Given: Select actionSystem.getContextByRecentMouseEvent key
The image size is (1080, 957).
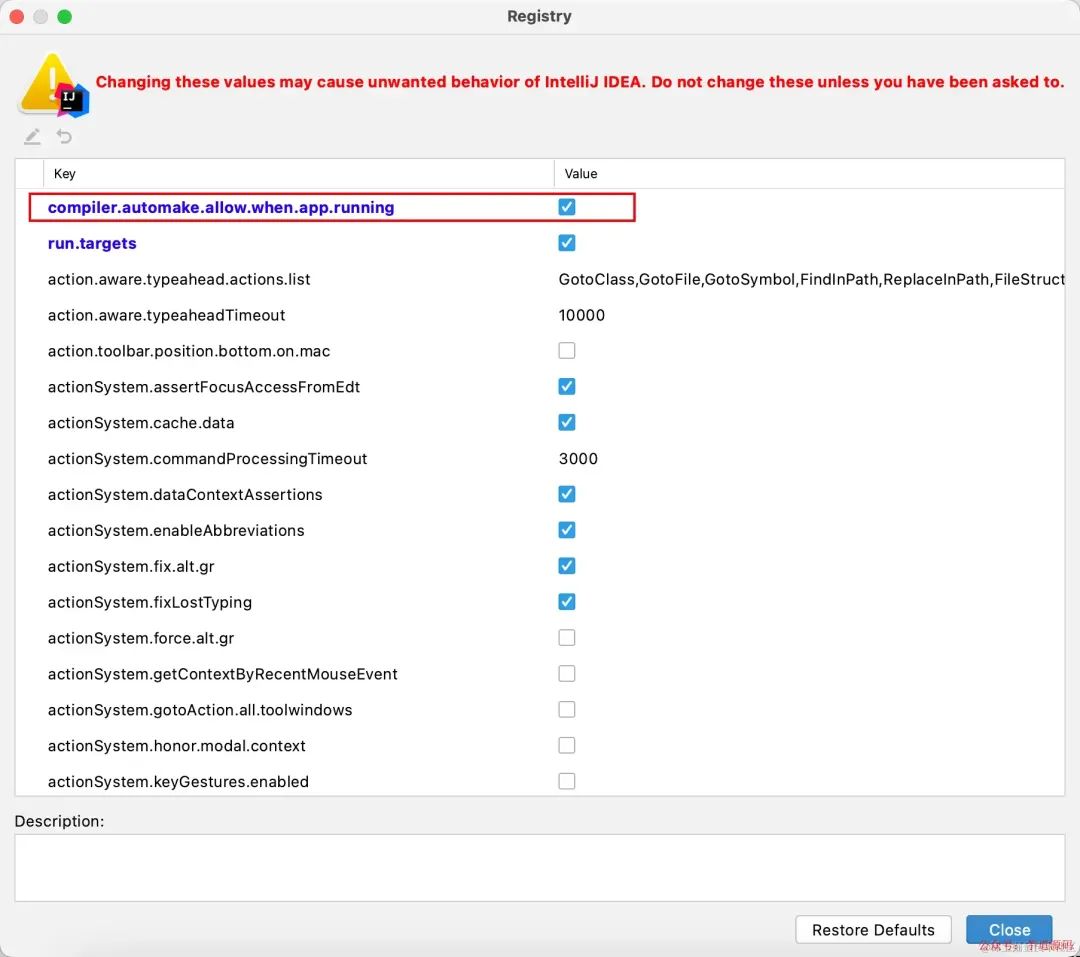Looking at the screenshot, I should tap(222, 673).
